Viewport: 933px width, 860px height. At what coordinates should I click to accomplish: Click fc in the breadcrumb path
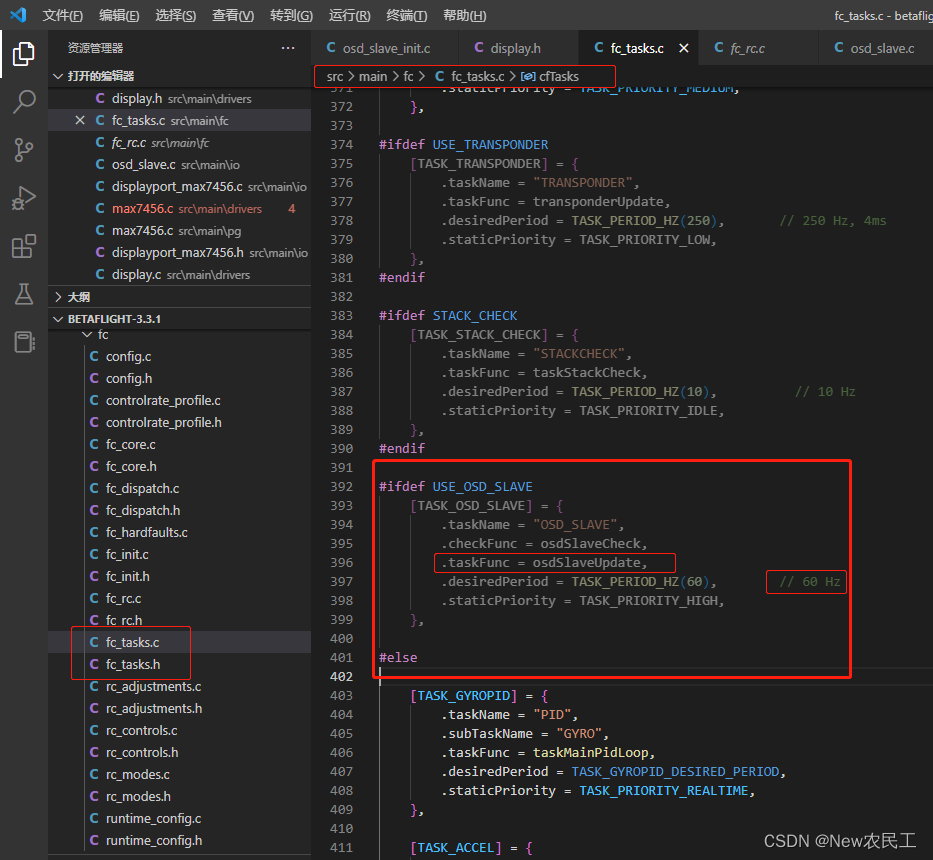pyautogui.click(x=408, y=76)
